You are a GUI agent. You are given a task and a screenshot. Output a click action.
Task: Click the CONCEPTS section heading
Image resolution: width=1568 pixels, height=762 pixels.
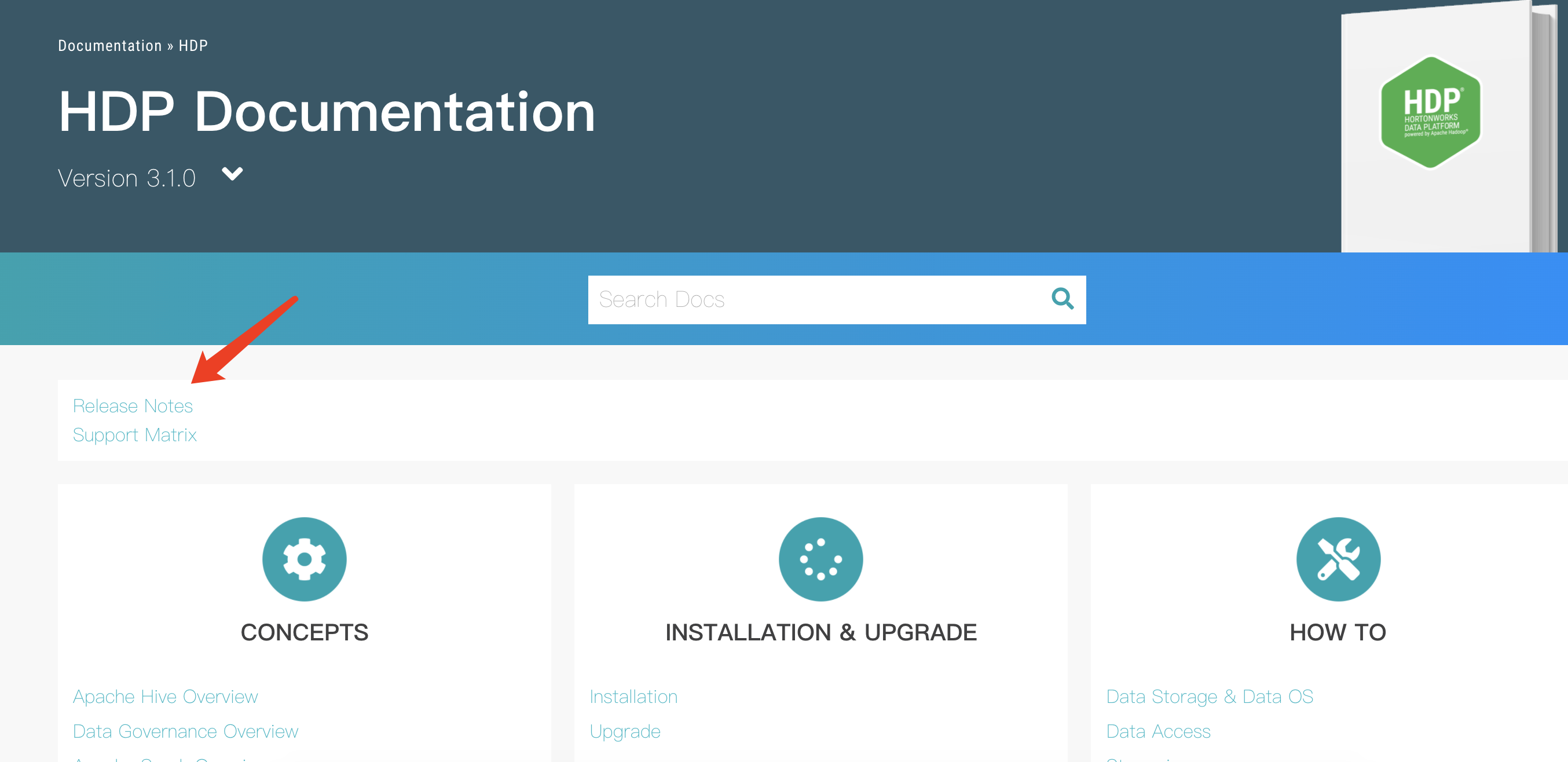point(305,632)
